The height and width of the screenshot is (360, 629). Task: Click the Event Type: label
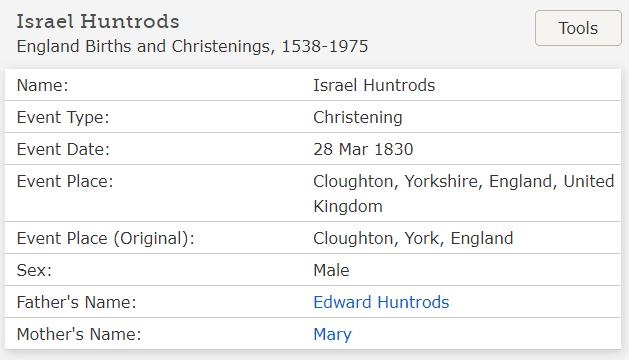pos(63,118)
